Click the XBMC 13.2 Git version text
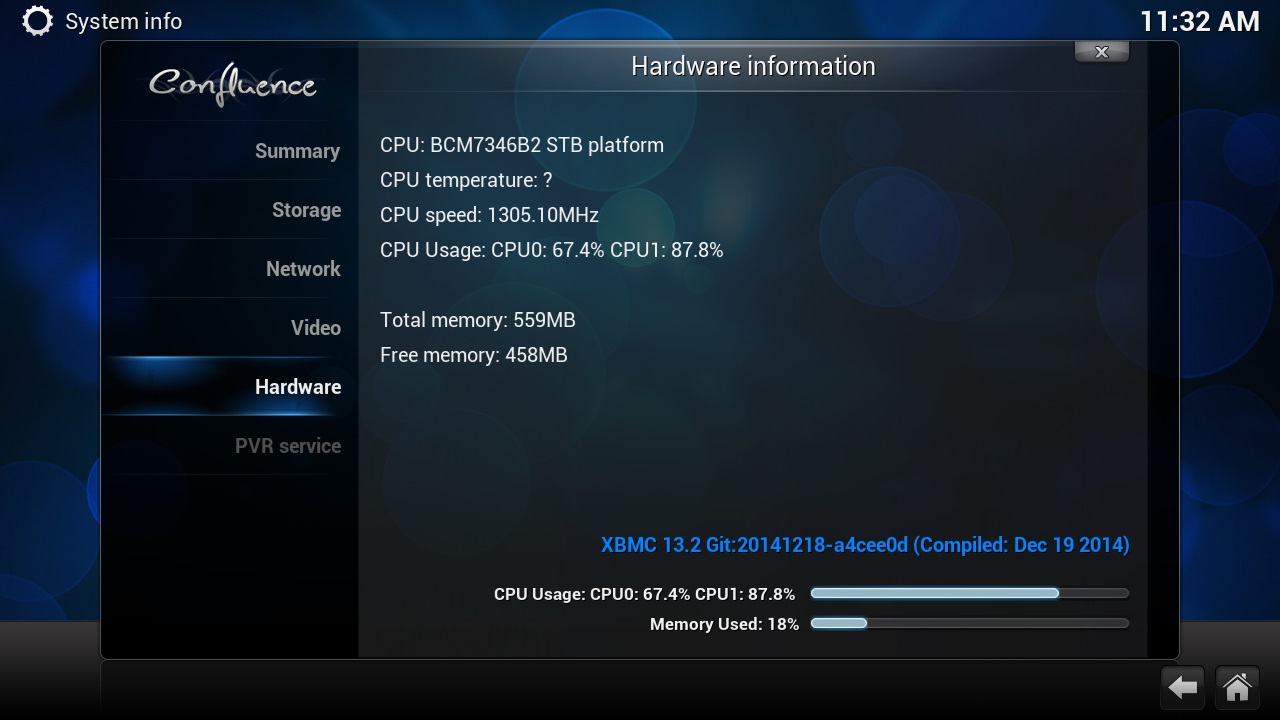 pos(865,545)
